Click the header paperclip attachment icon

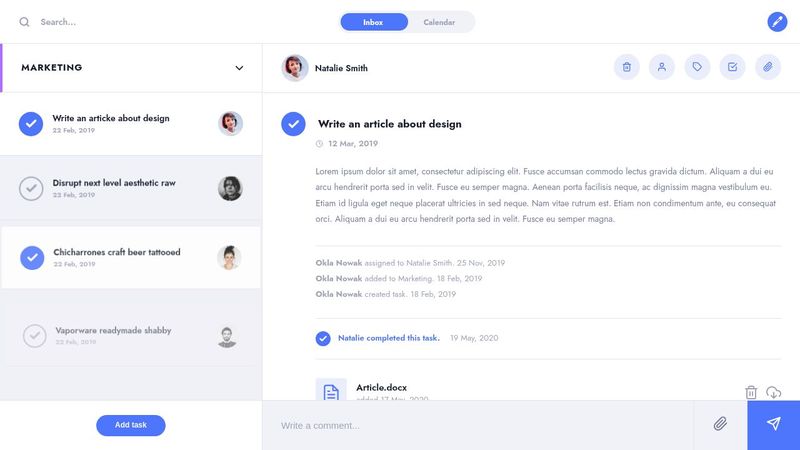767,67
